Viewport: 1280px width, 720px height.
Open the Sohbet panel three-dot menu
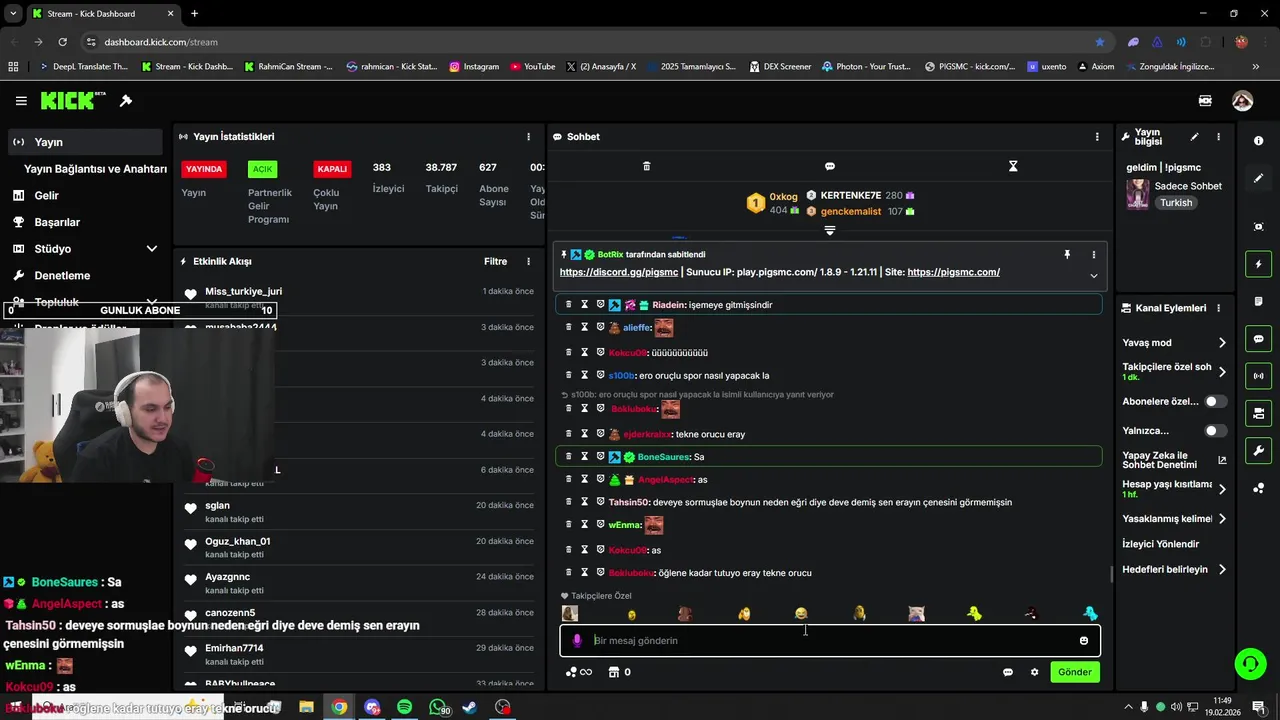click(1097, 137)
